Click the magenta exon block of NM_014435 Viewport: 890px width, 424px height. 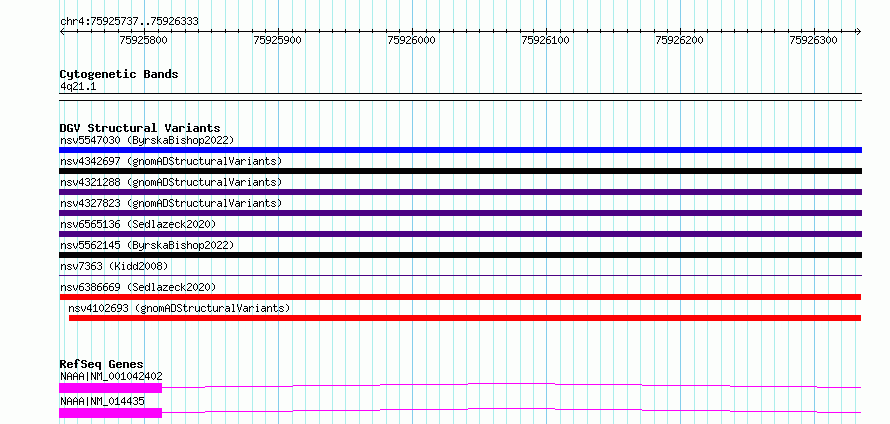click(111, 413)
